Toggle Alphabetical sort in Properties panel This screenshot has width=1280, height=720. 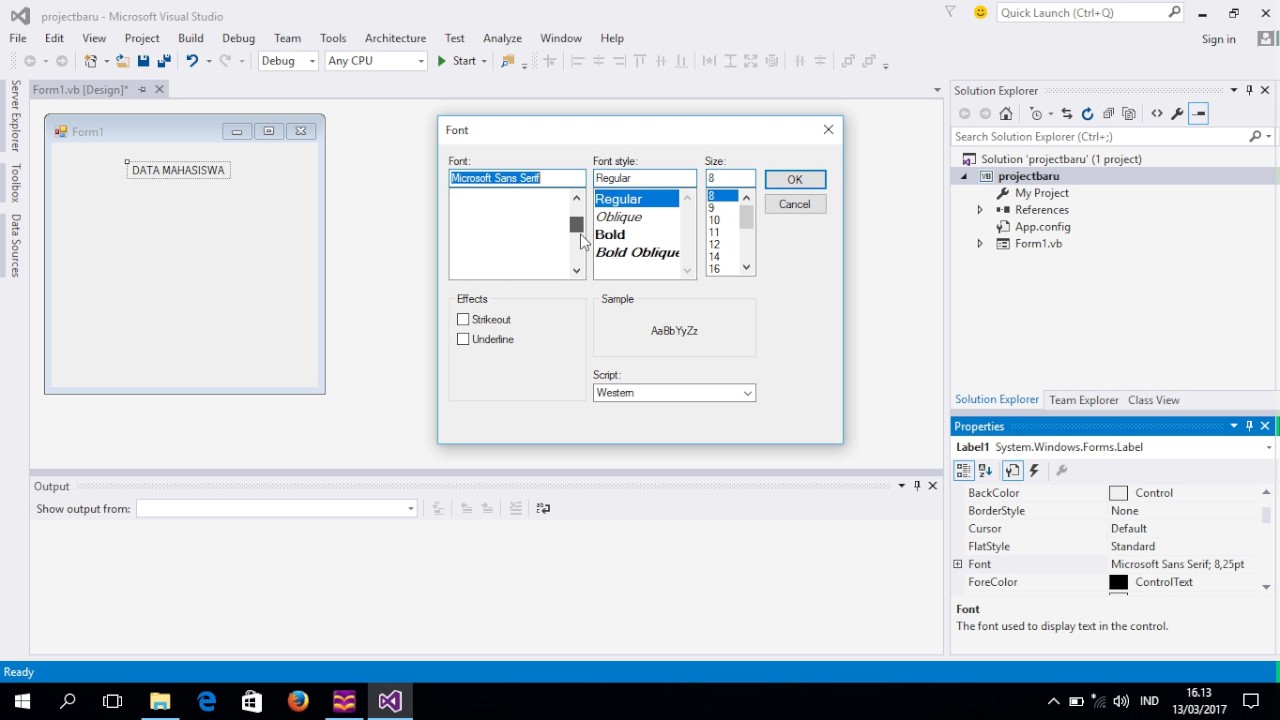coord(986,470)
